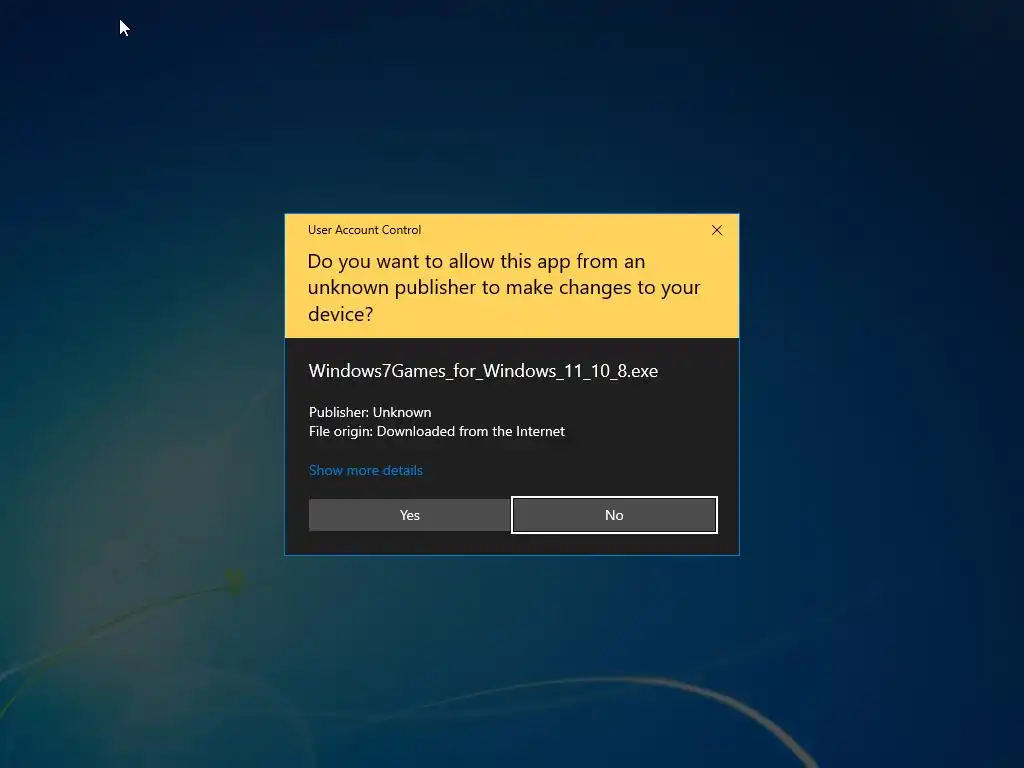Click No to deny the app
The width and height of the screenshot is (1024, 768).
[614, 515]
